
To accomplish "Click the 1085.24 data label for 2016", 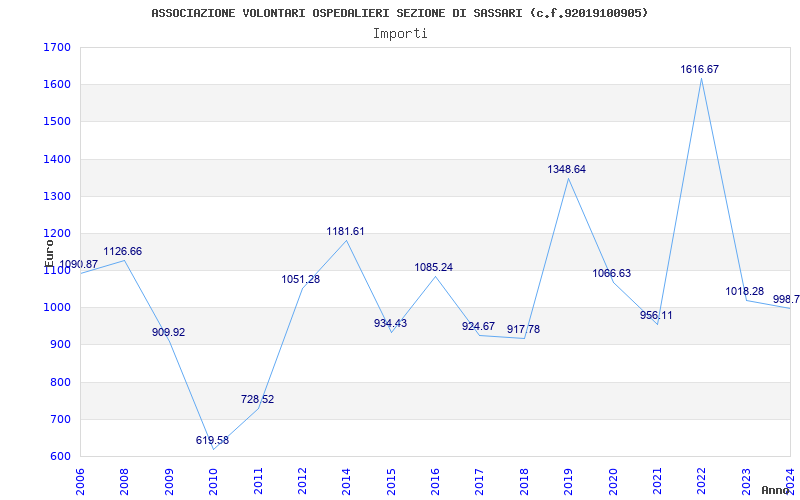I will click(x=433, y=267).
